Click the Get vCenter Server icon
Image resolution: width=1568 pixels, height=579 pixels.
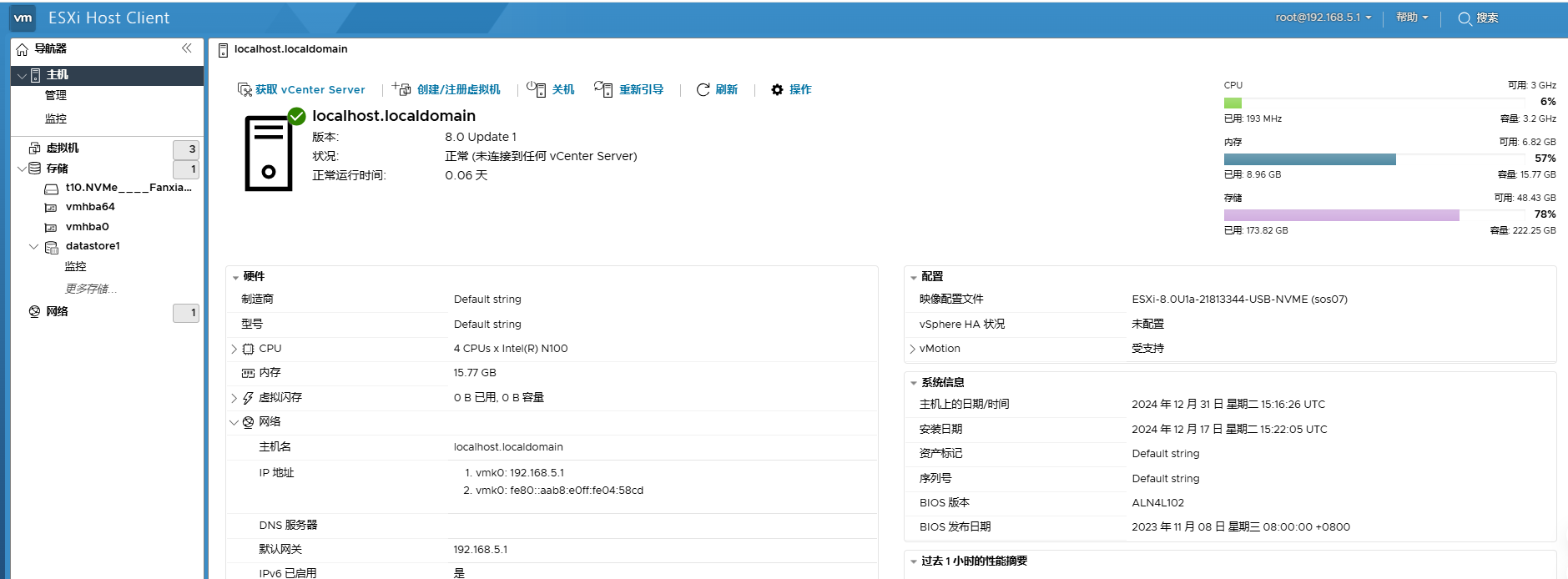[x=245, y=89]
